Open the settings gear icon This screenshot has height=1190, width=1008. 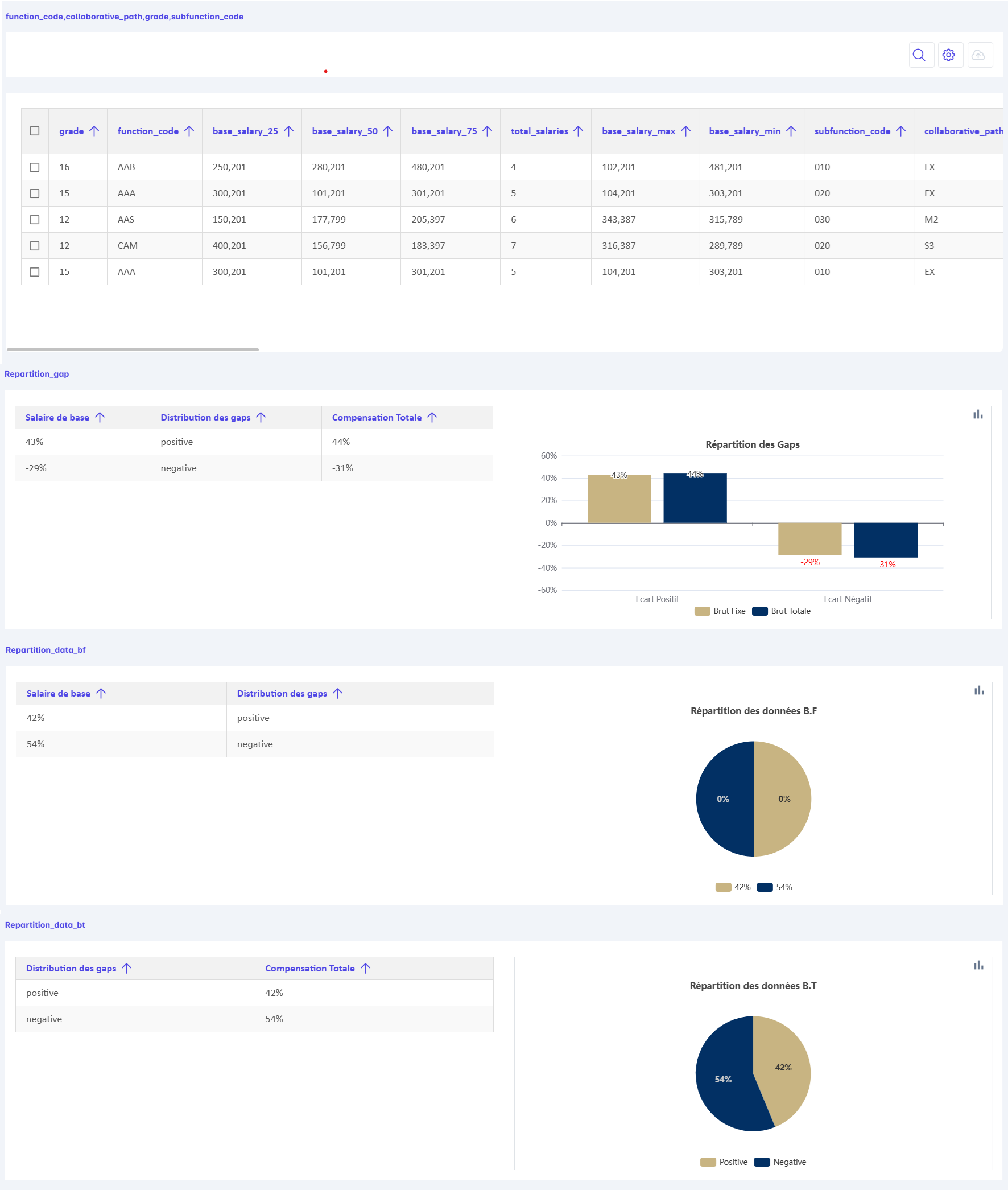[x=949, y=55]
